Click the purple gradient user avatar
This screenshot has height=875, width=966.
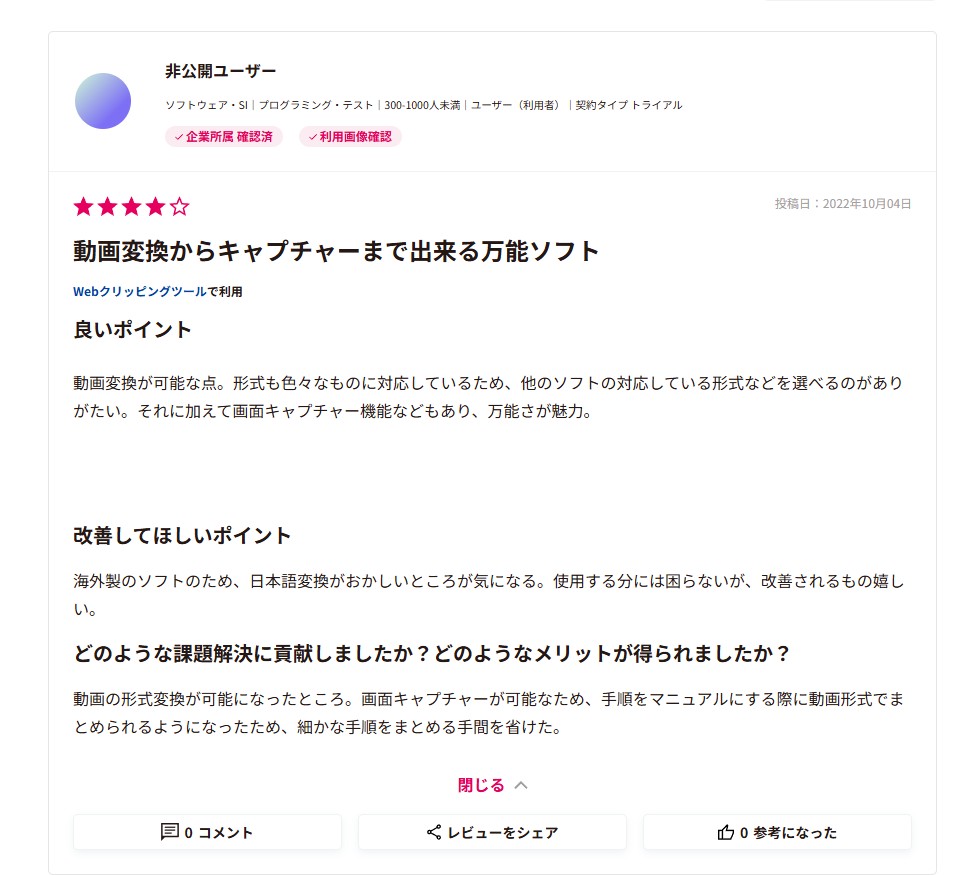coord(103,101)
